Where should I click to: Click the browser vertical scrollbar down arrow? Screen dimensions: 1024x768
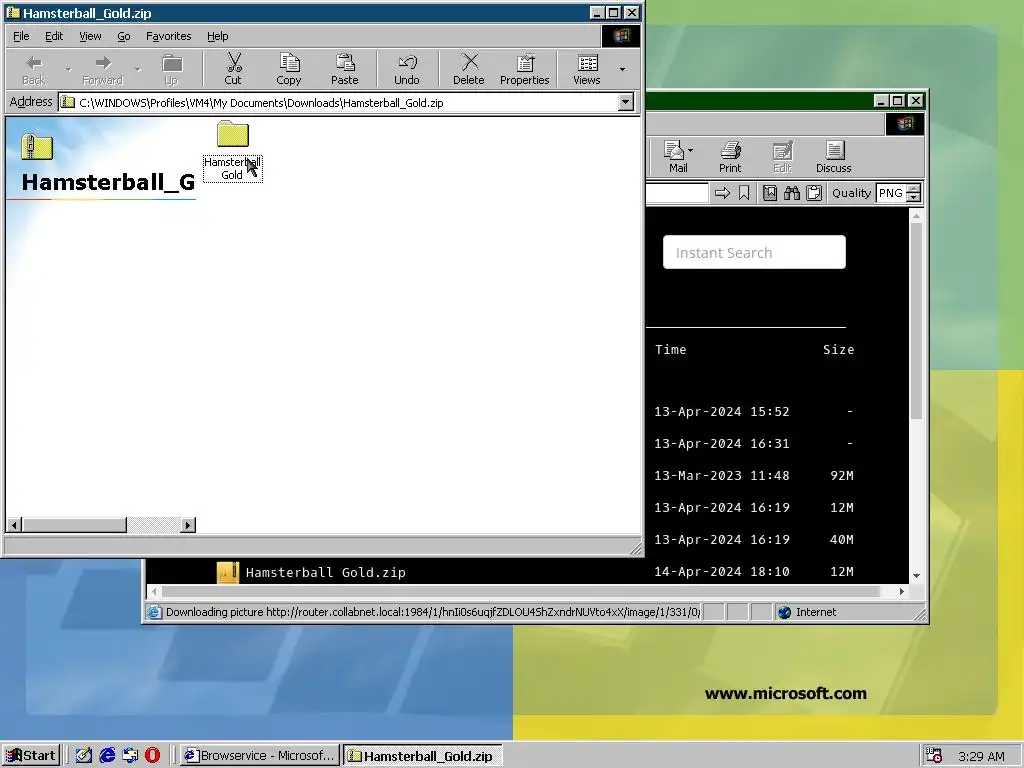click(916, 575)
